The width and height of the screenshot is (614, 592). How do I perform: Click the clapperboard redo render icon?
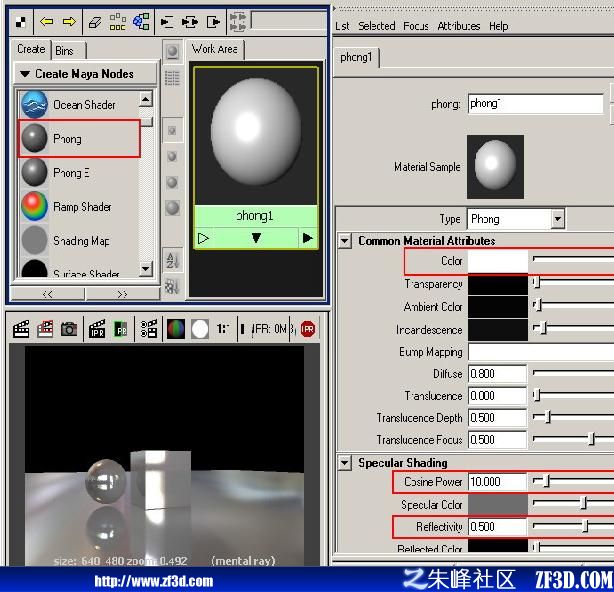click(x=21, y=329)
